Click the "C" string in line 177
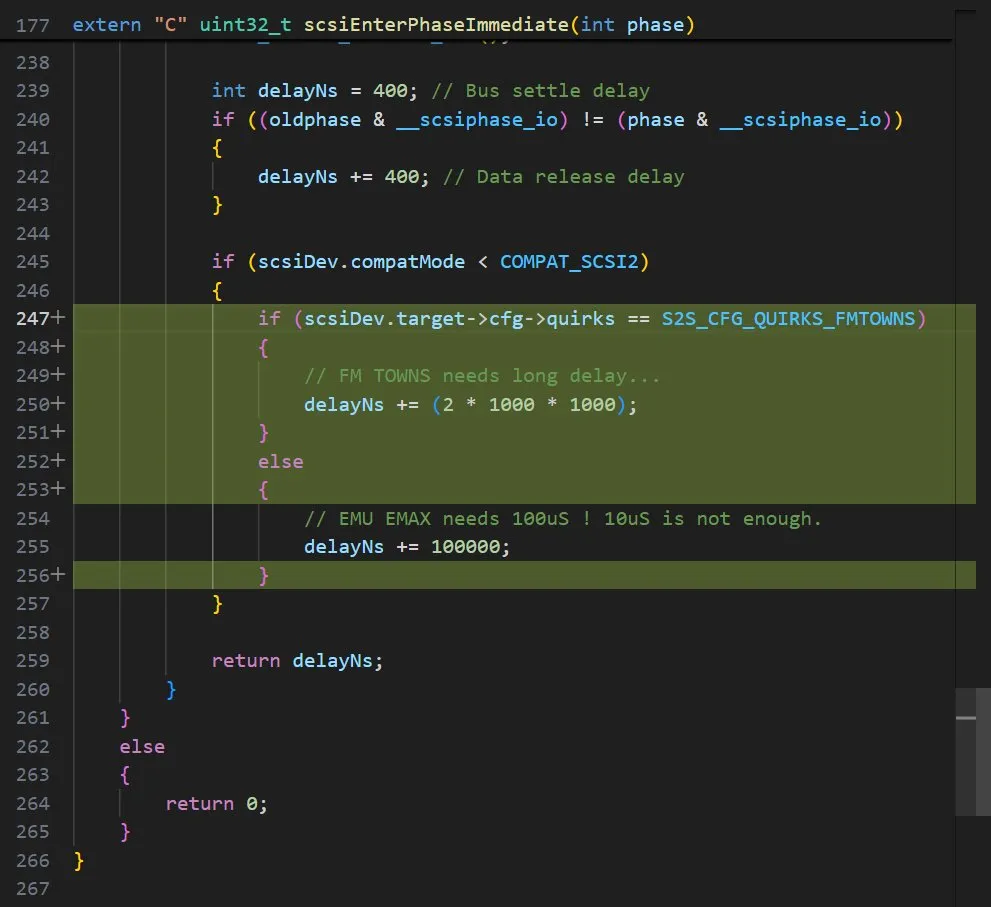 point(171,25)
